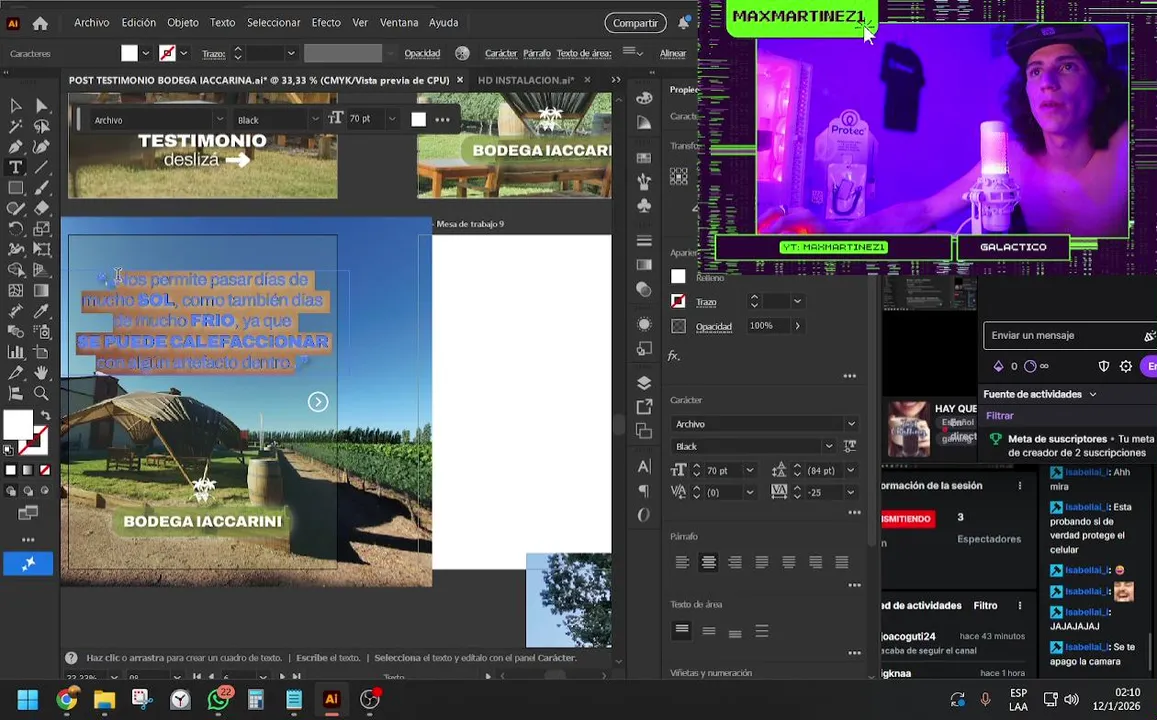Set area text vertical alignment to bottom
Image resolution: width=1157 pixels, height=720 pixels.
(735, 631)
